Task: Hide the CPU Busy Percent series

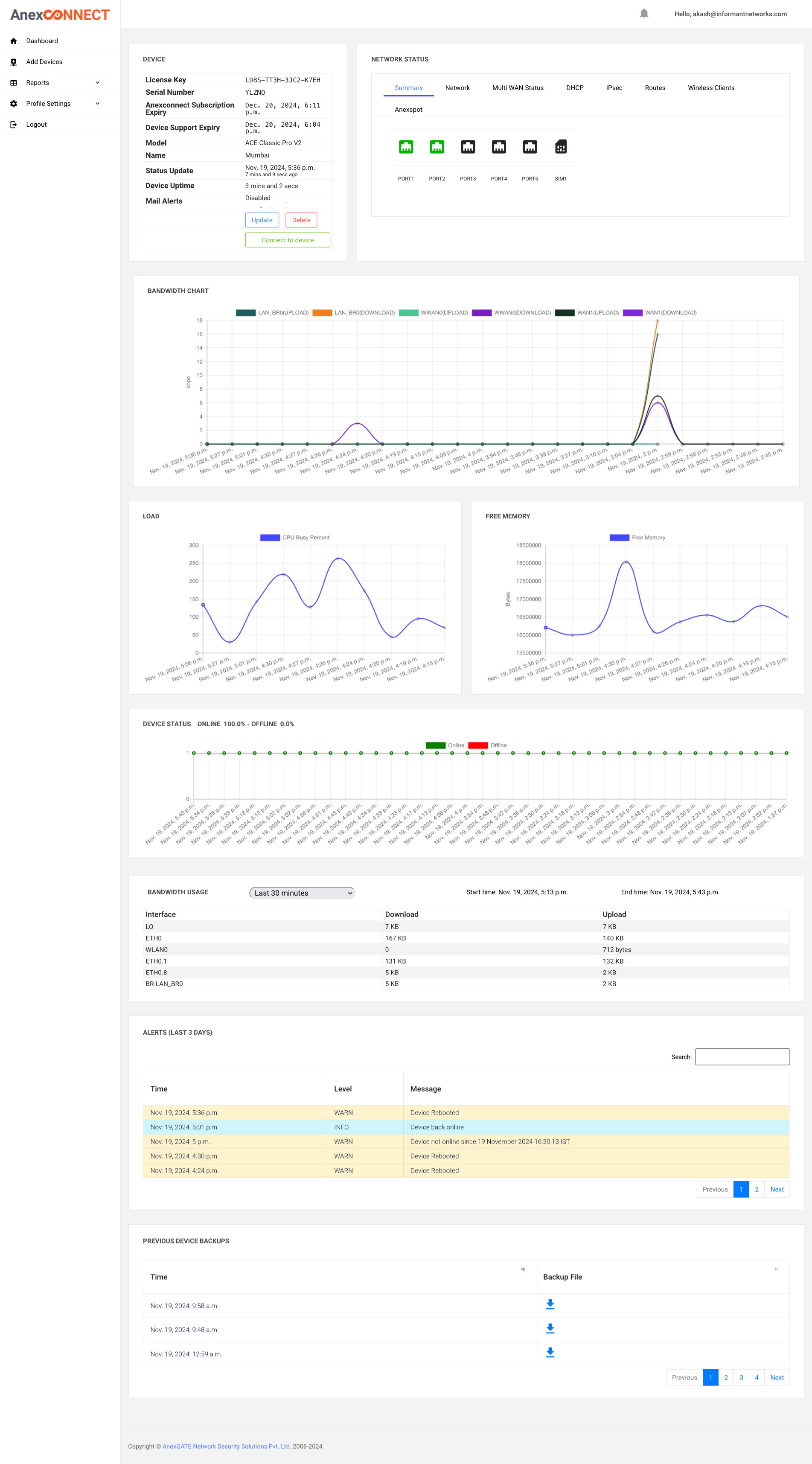Action: pos(295,538)
